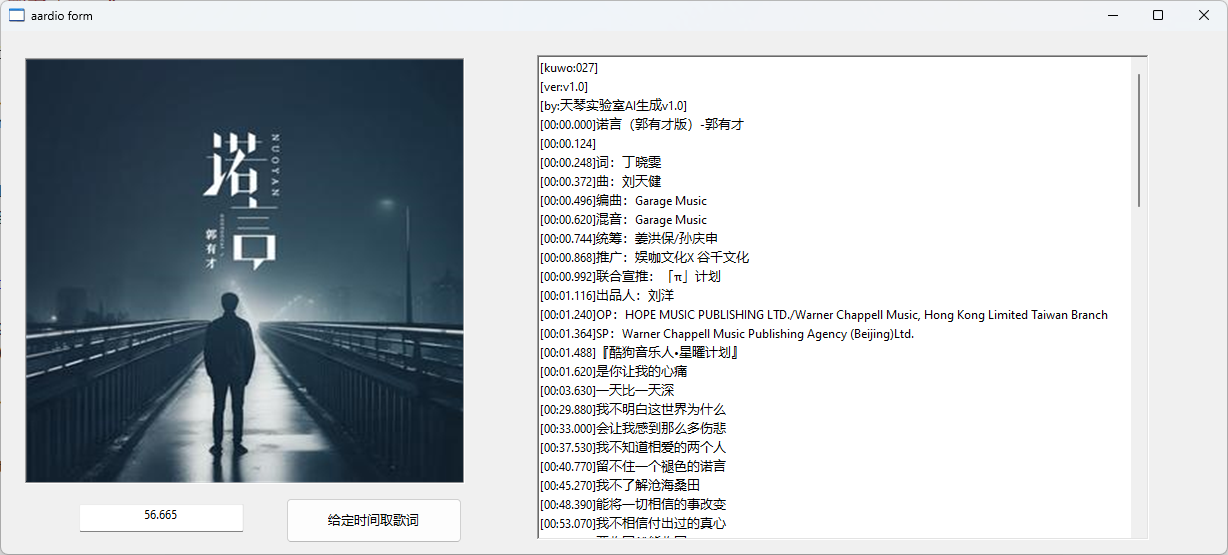1228x555 pixels.
Task: Click the 曲：刘天健 line
Action: (600, 182)
